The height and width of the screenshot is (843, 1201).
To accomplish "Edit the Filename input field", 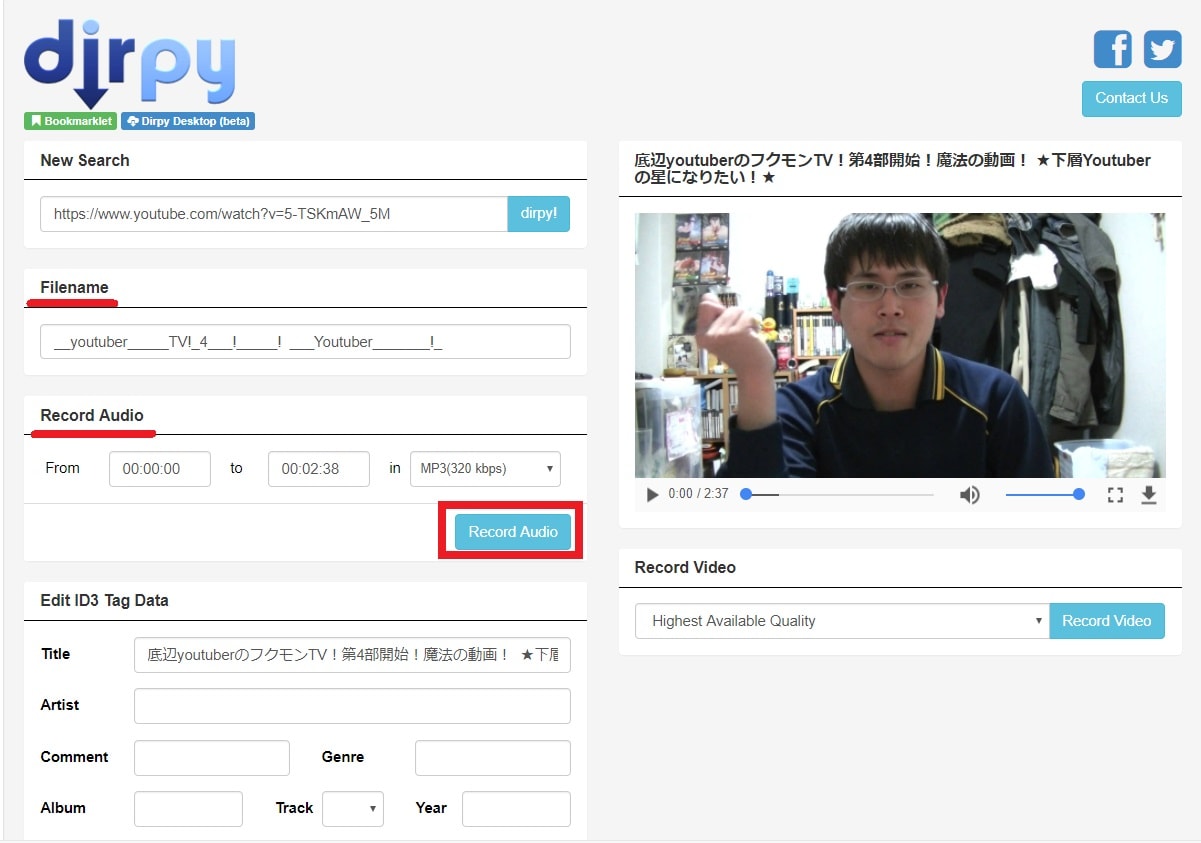I will click(x=305, y=342).
